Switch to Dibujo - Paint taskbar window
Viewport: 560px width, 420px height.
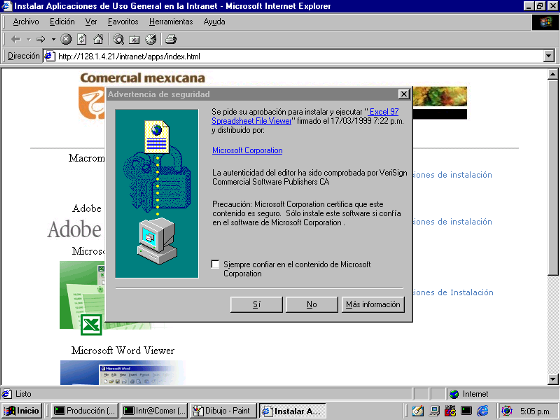[x=223, y=411]
